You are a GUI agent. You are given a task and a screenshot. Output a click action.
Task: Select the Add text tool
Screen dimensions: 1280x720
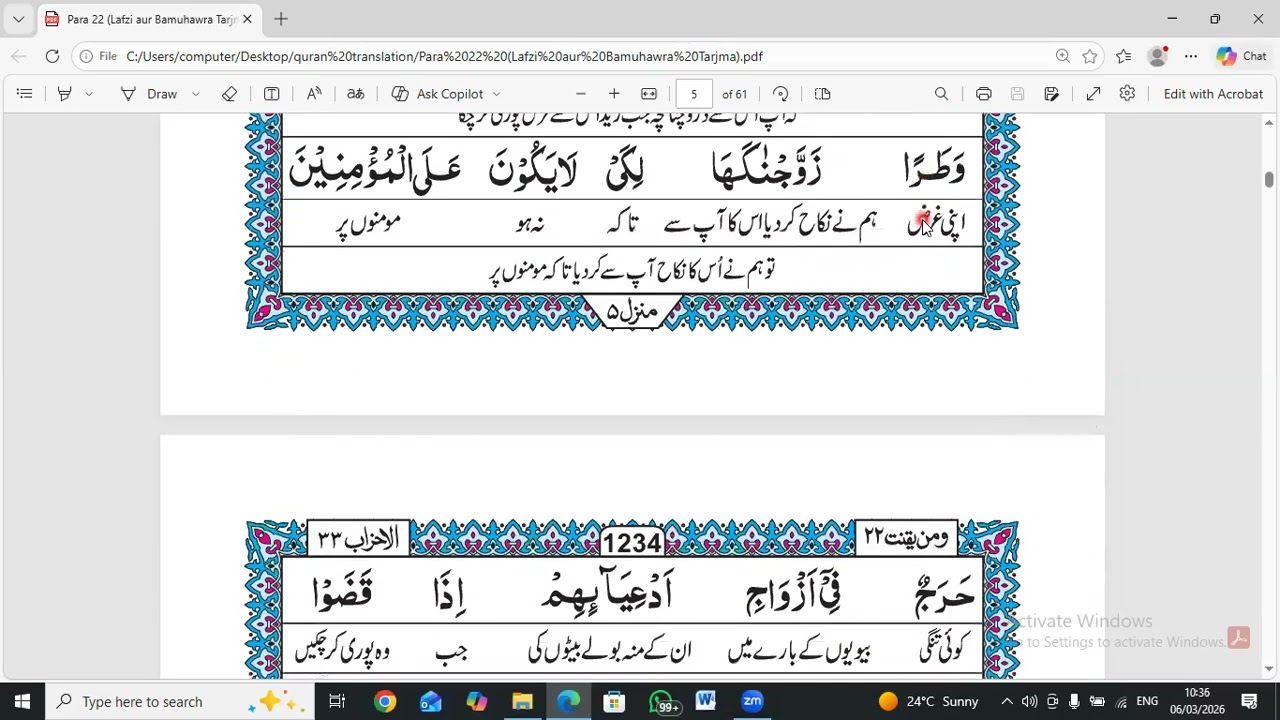[x=272, y=94]
